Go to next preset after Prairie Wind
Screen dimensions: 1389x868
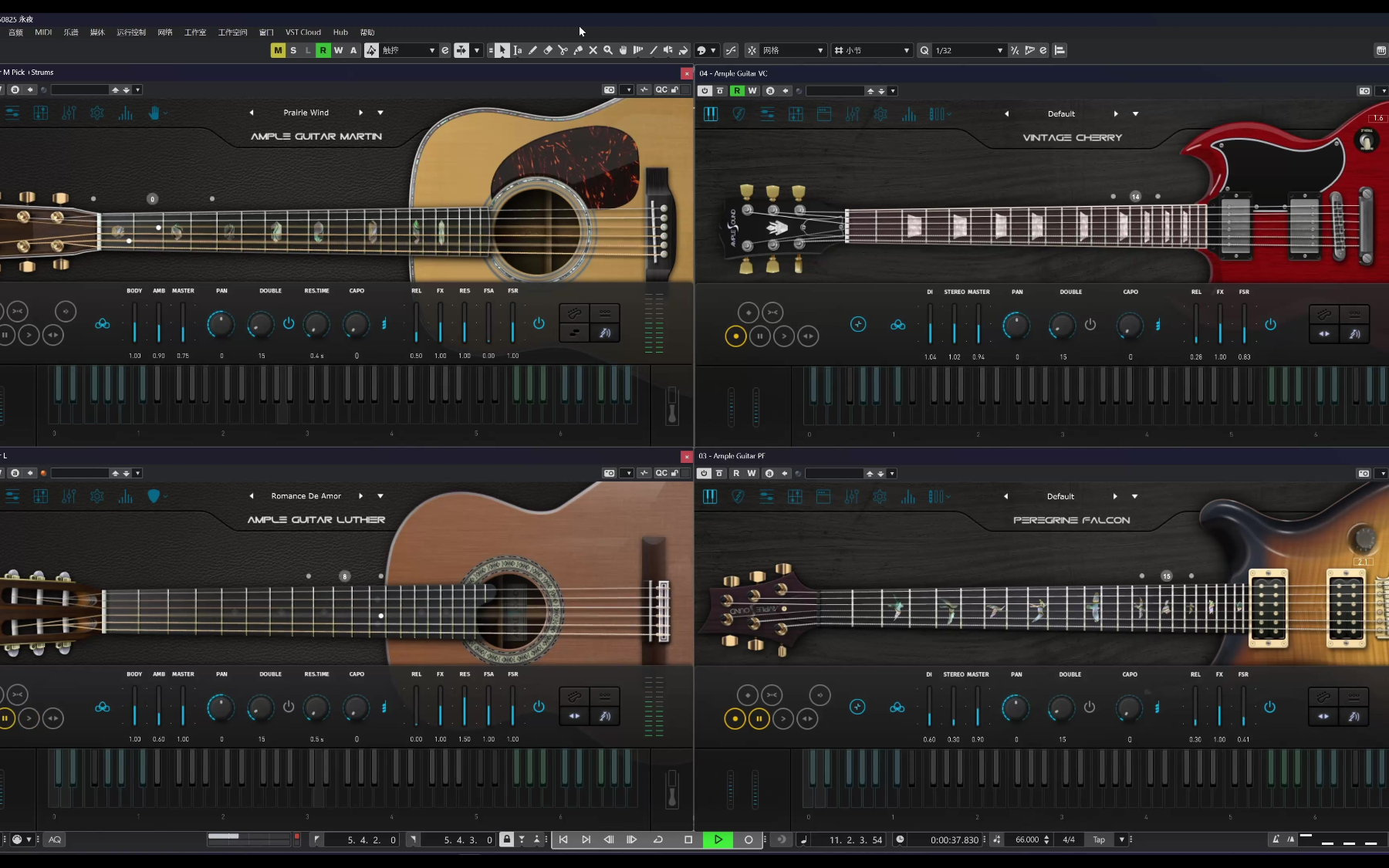tap(360, 113)
